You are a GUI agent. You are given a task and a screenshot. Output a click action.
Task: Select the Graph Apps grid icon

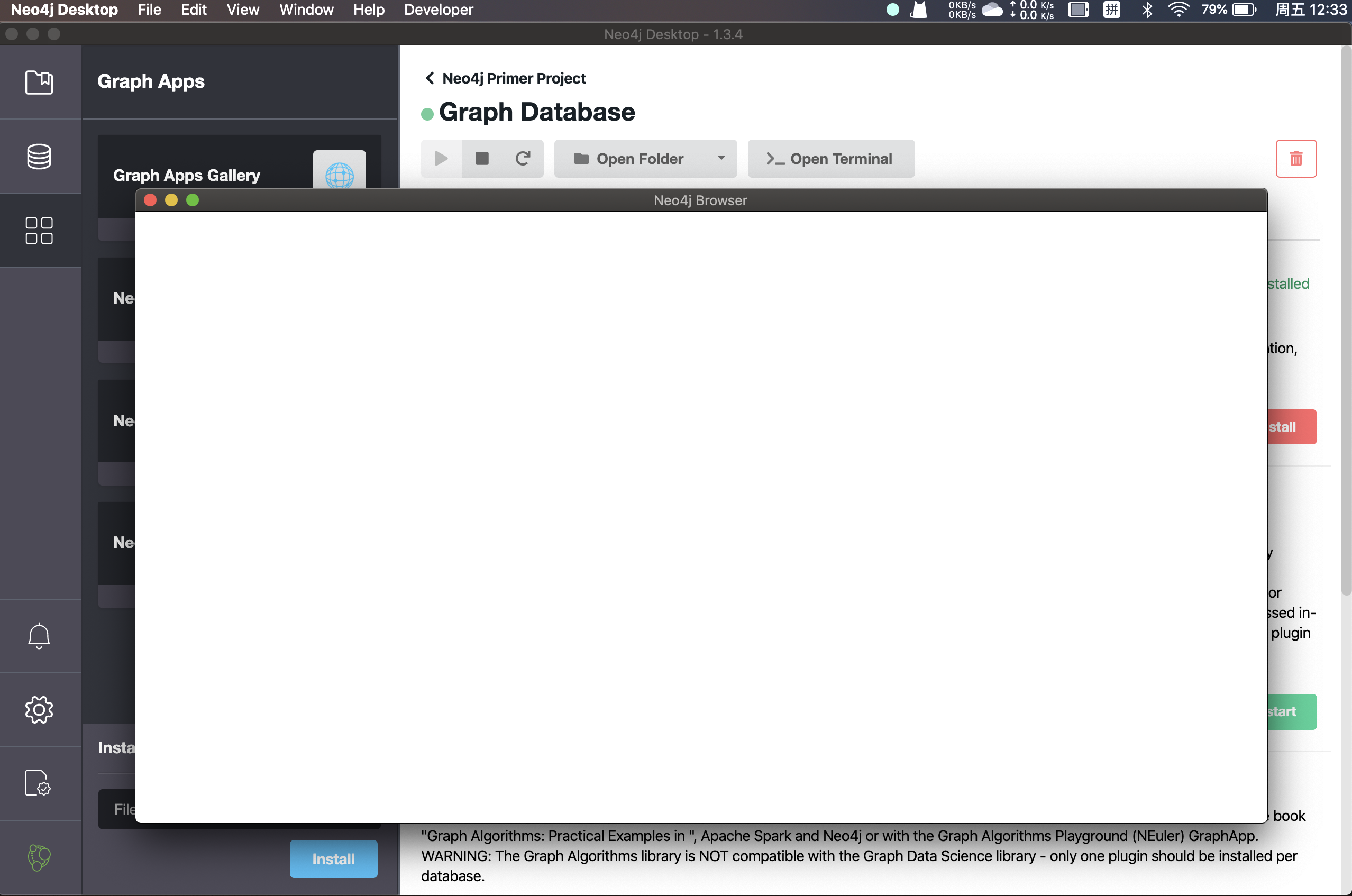click(x=39, y=230)
